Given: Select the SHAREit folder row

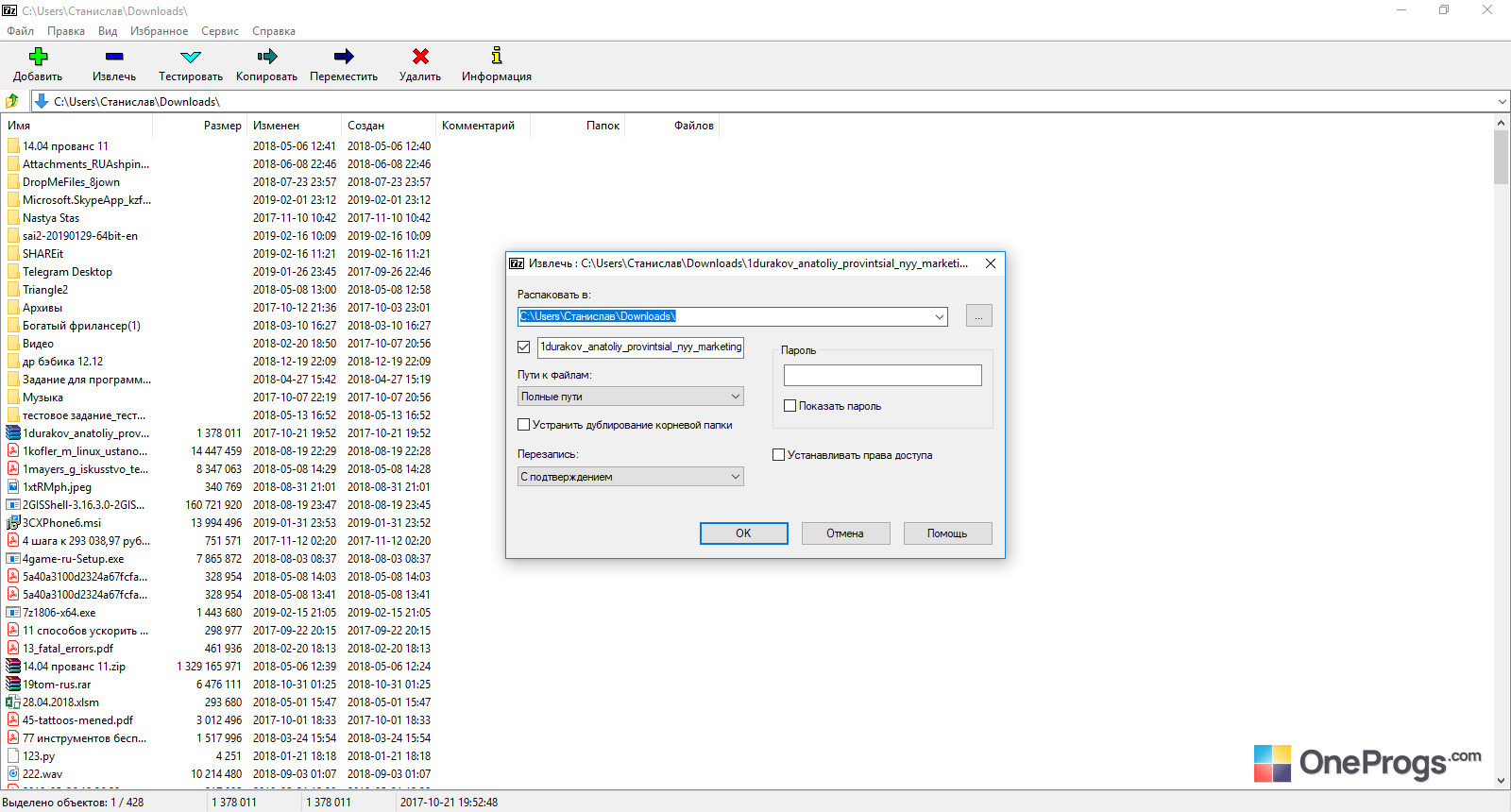Looking at the screenshot, I should (x=219, y=254).
